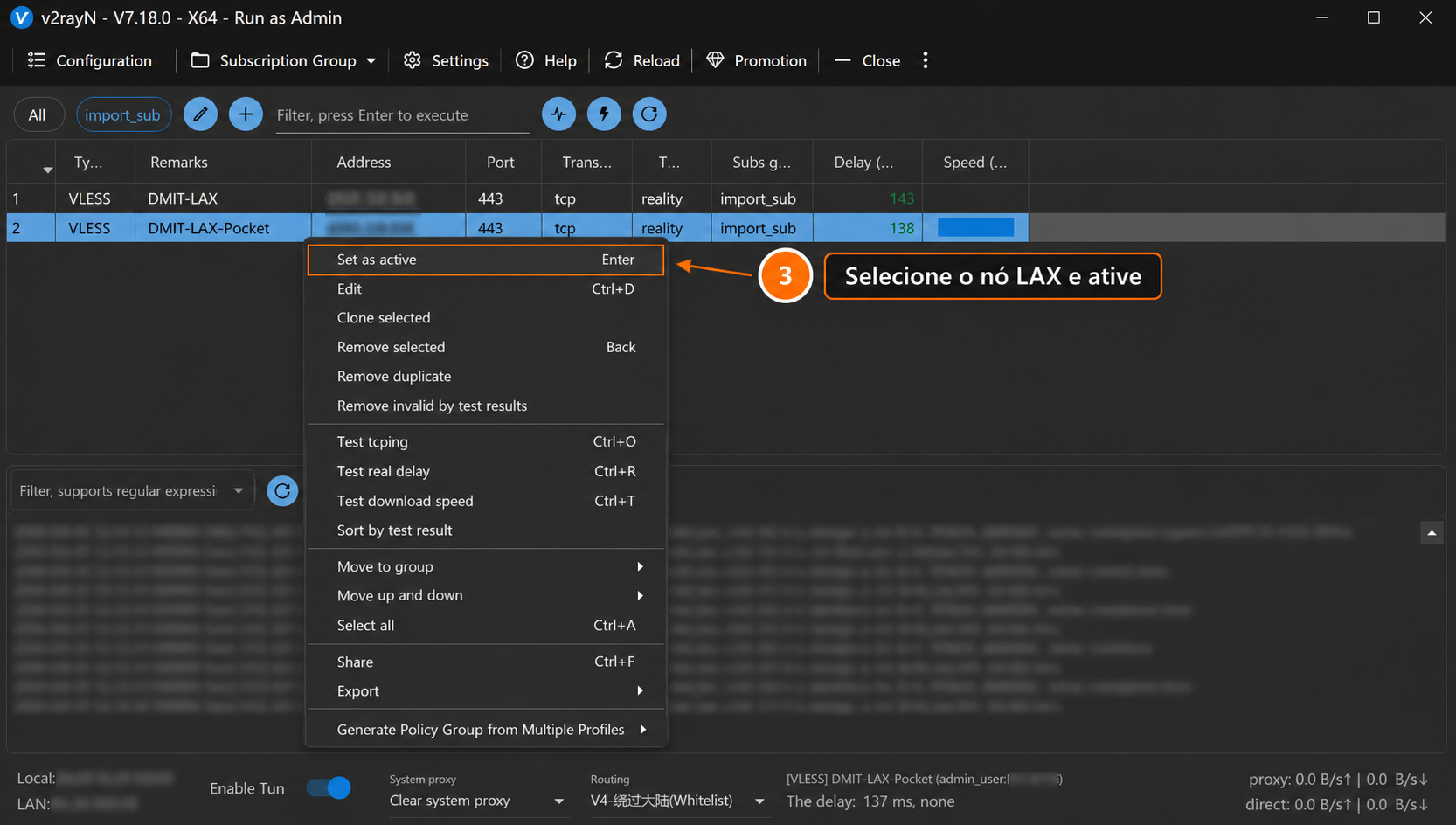Click the sort arrow in the index column header
Screen dimensions: 1456x825
pos(48,170)
